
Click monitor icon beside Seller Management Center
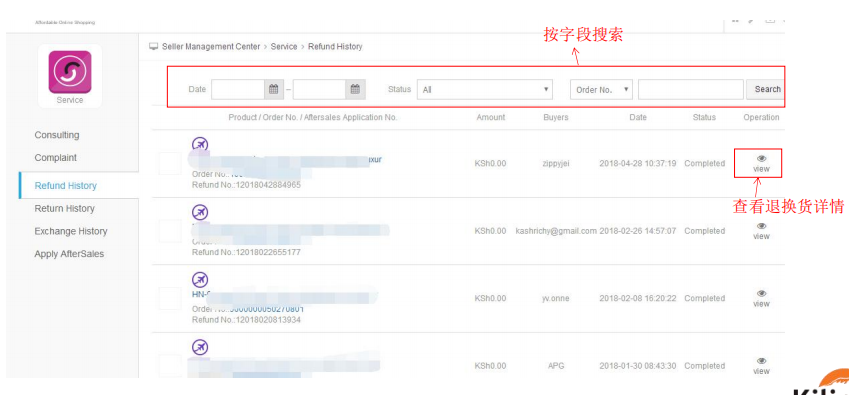pyautogui.click(x=154, y=47)
